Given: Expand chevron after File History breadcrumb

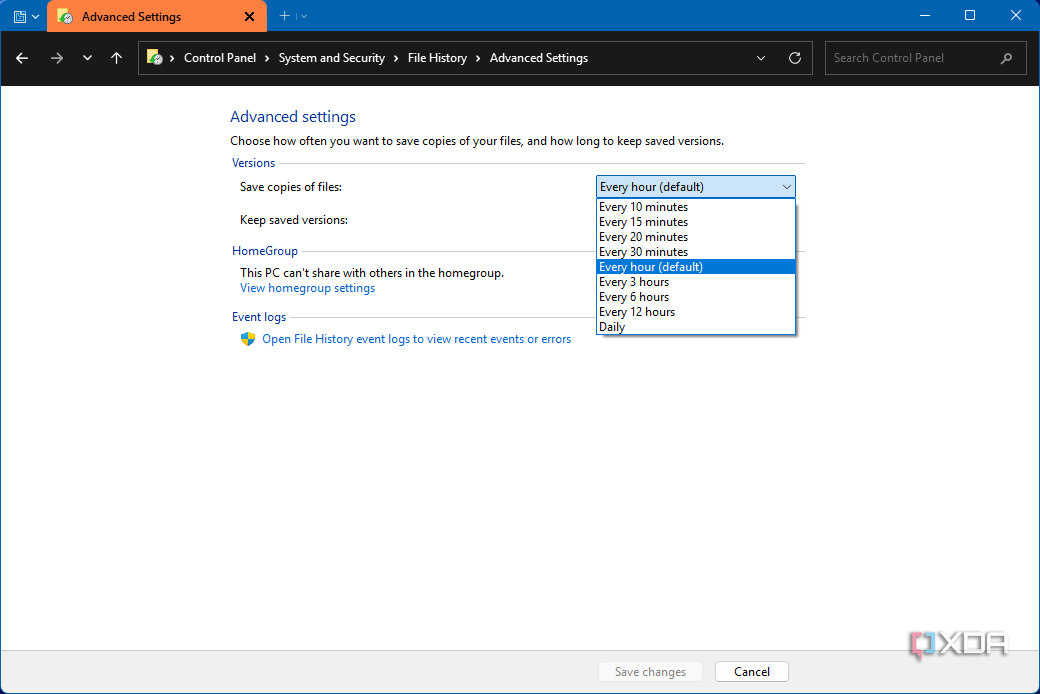Looking at the screenshot, I should (x=478, y=58).
